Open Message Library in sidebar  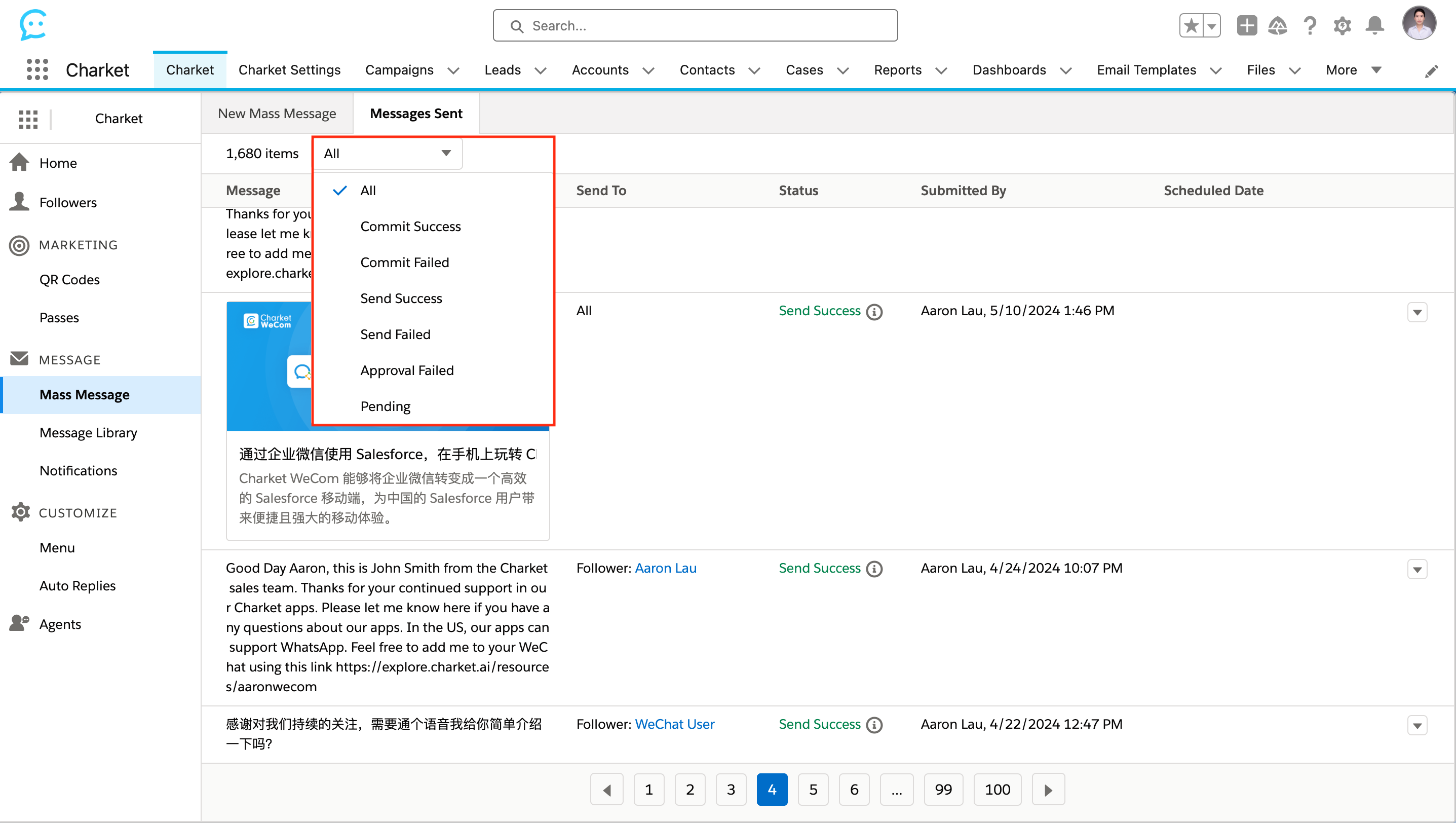pos(88,433)
